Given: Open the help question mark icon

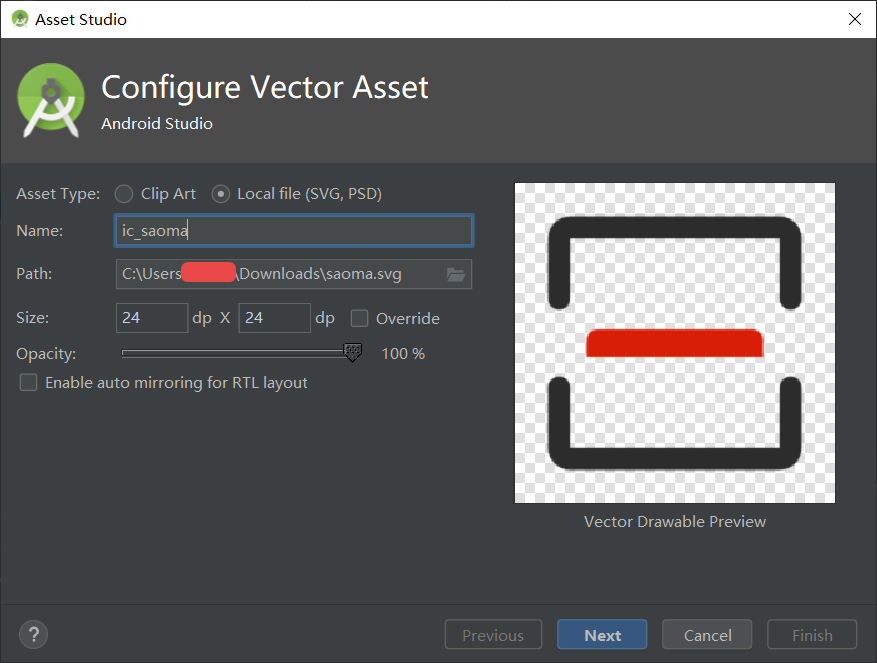Looking at the screenshot, I should point(33,634).
